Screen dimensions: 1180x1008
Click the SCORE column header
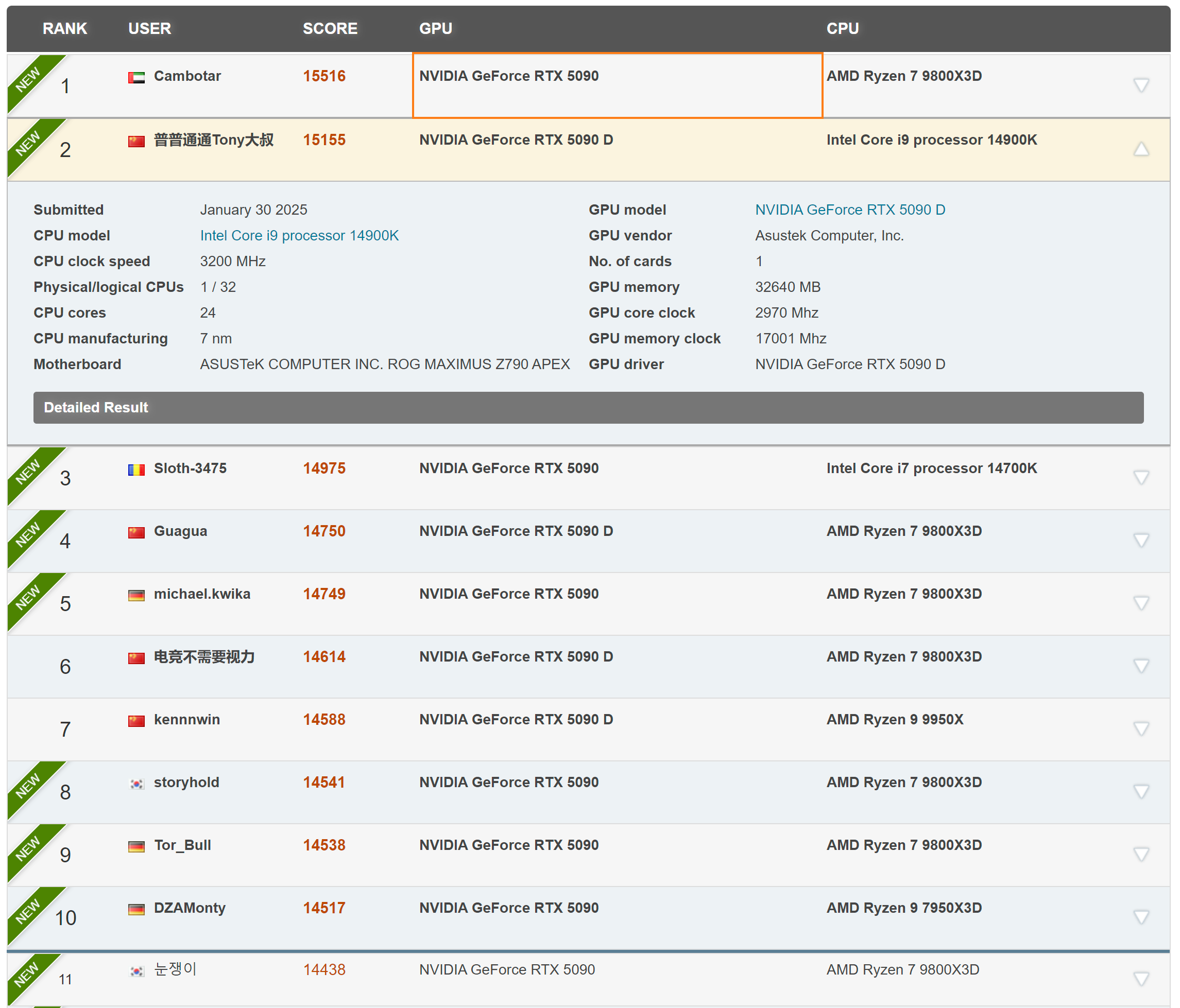pyautogui.click(x=330, y=28)
